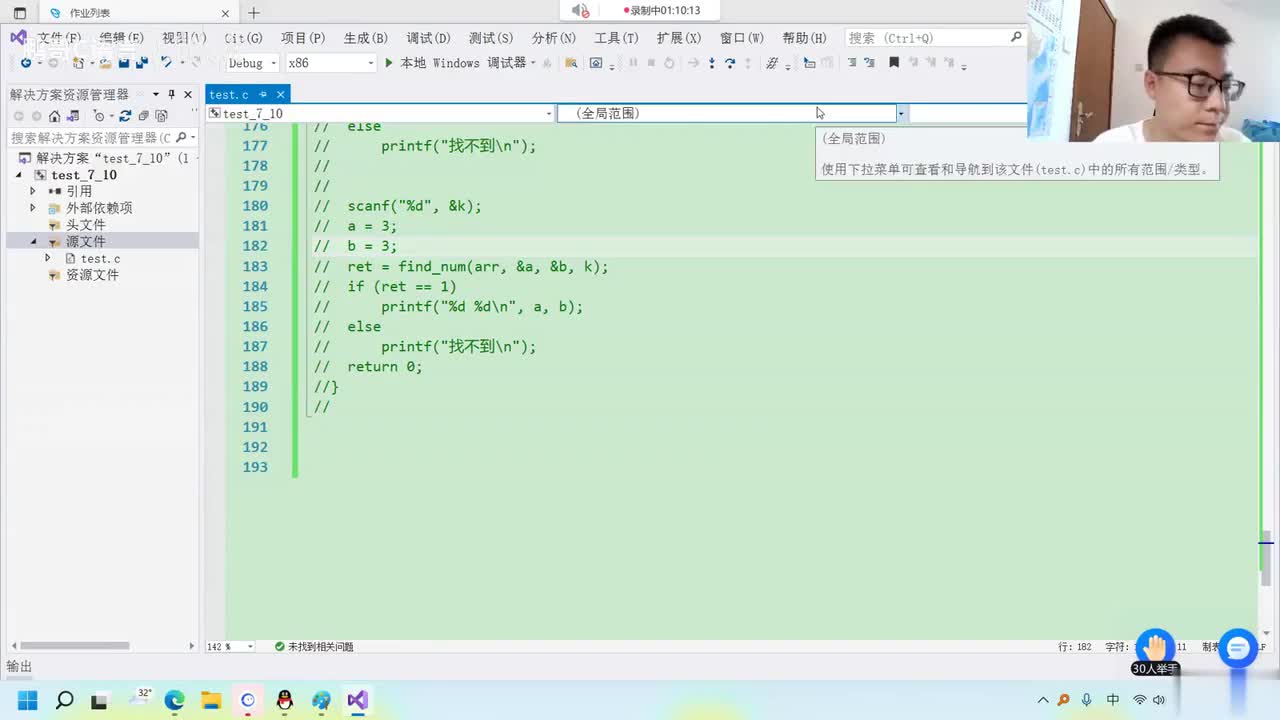Select the 资源文件 folder
The image size is (1280, 720).
pos(92,275)
